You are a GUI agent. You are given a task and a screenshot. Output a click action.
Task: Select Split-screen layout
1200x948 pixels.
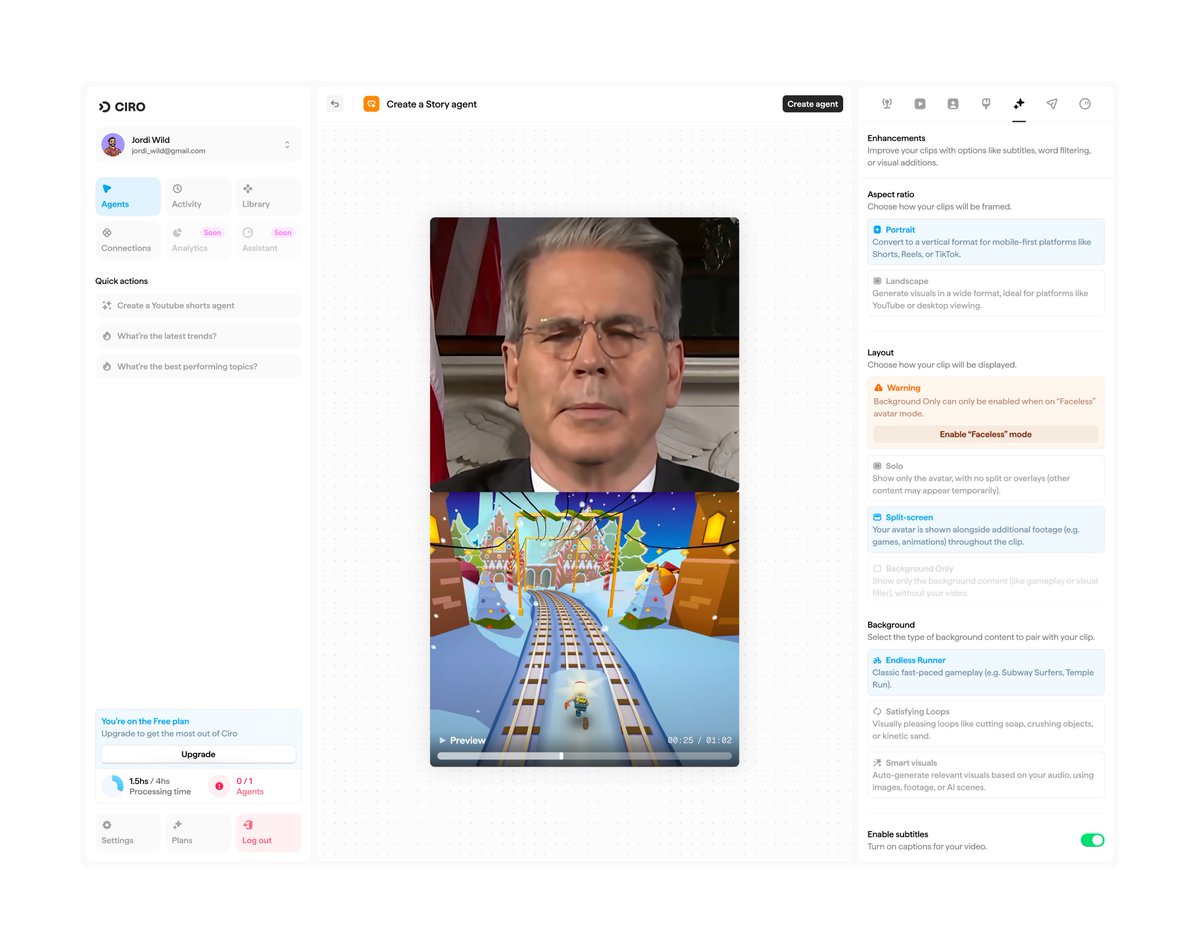tap(985, 529)
